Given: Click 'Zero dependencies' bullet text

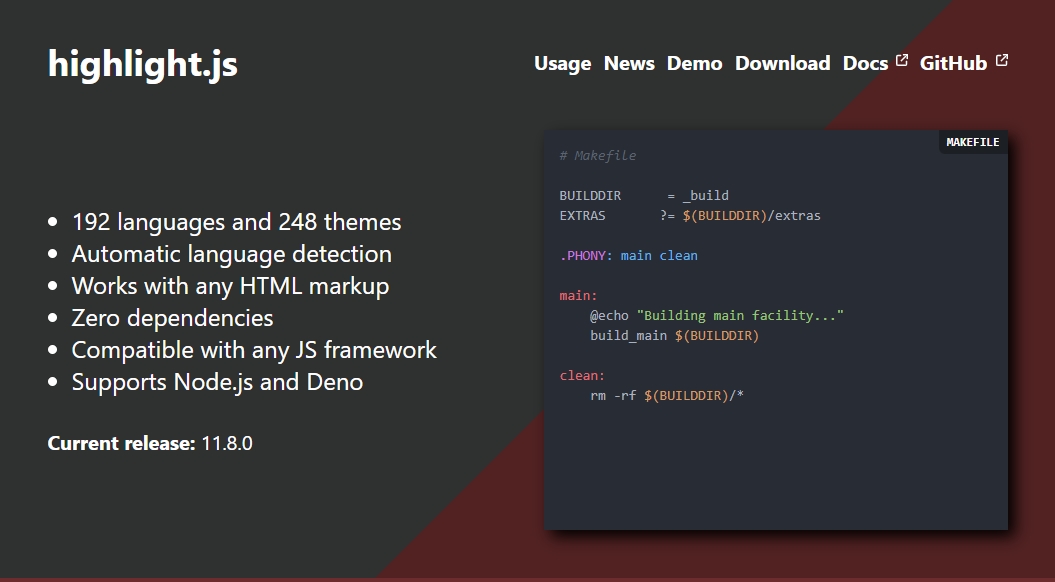Looking at the screenshot, I should pyautogui.click(x=172, y=318).
